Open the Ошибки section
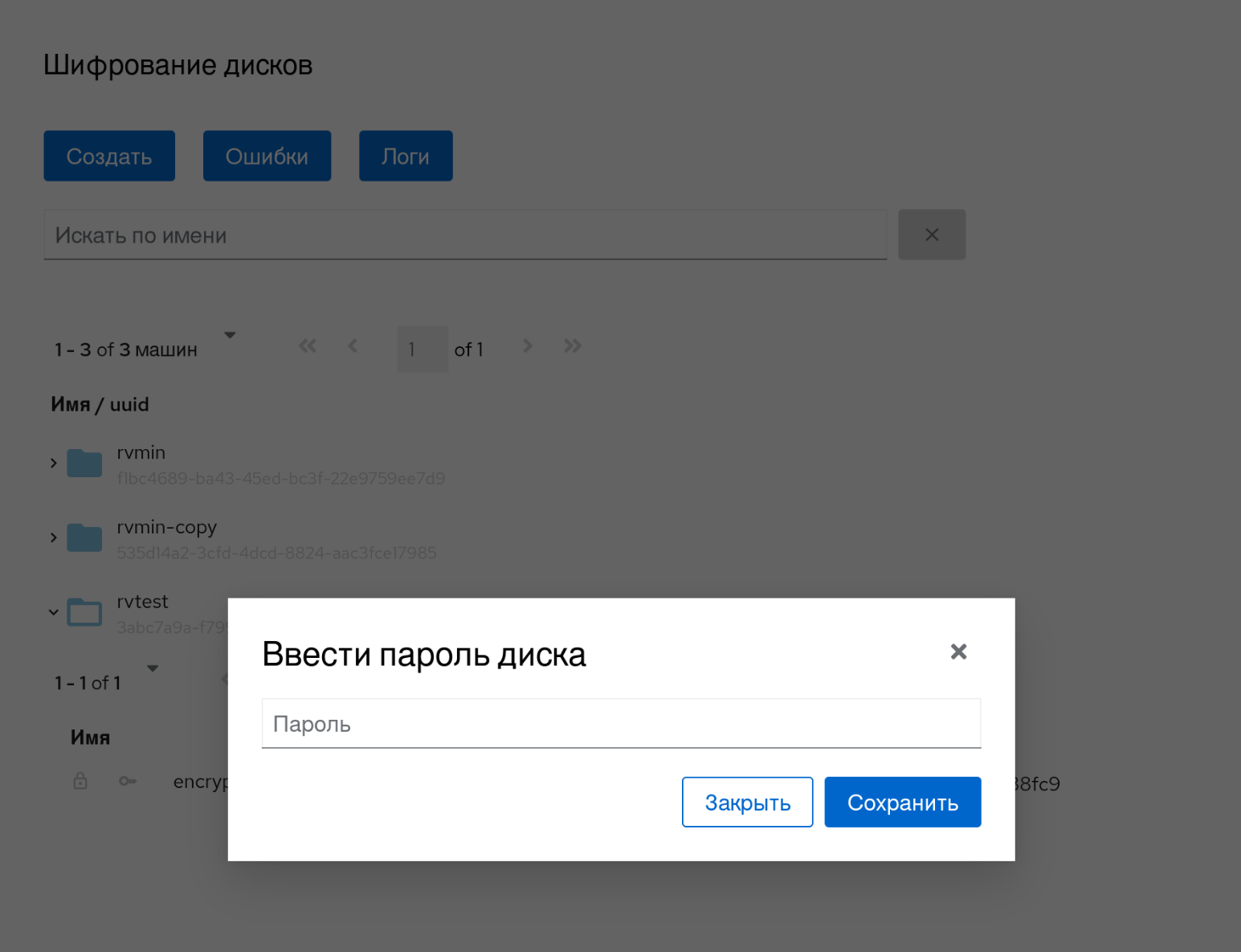 coord(267,156)
